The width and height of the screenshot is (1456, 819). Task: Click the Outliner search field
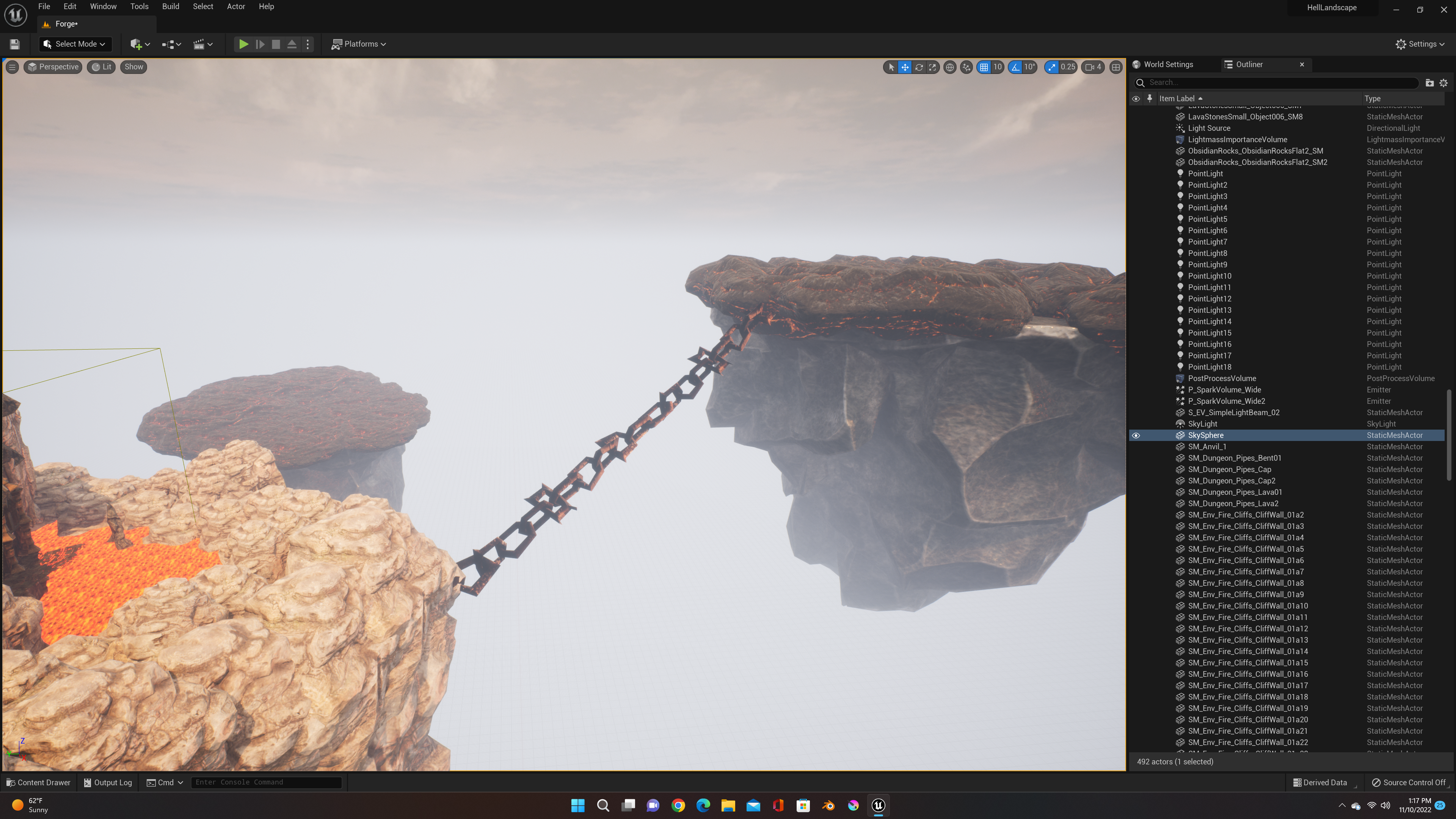coord(1277,83)
